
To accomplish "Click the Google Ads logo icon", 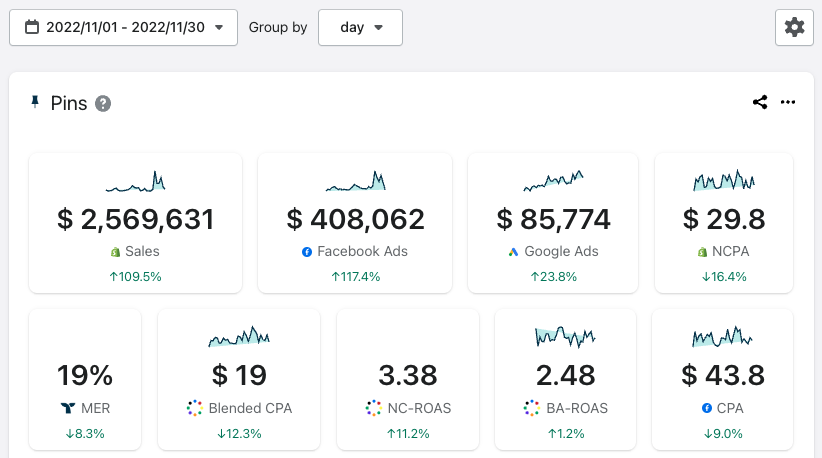I will click(513, 252).
